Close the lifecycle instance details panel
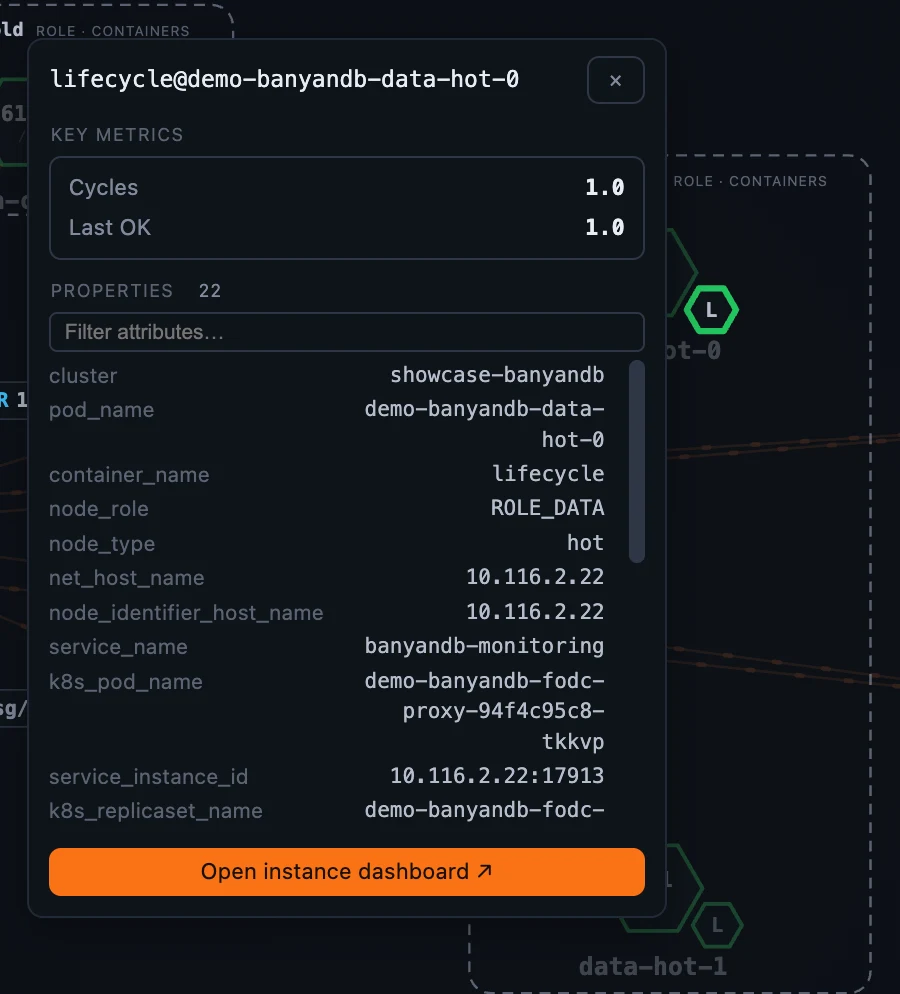Viewport: 900px width, 994px height. click(615, 80)
